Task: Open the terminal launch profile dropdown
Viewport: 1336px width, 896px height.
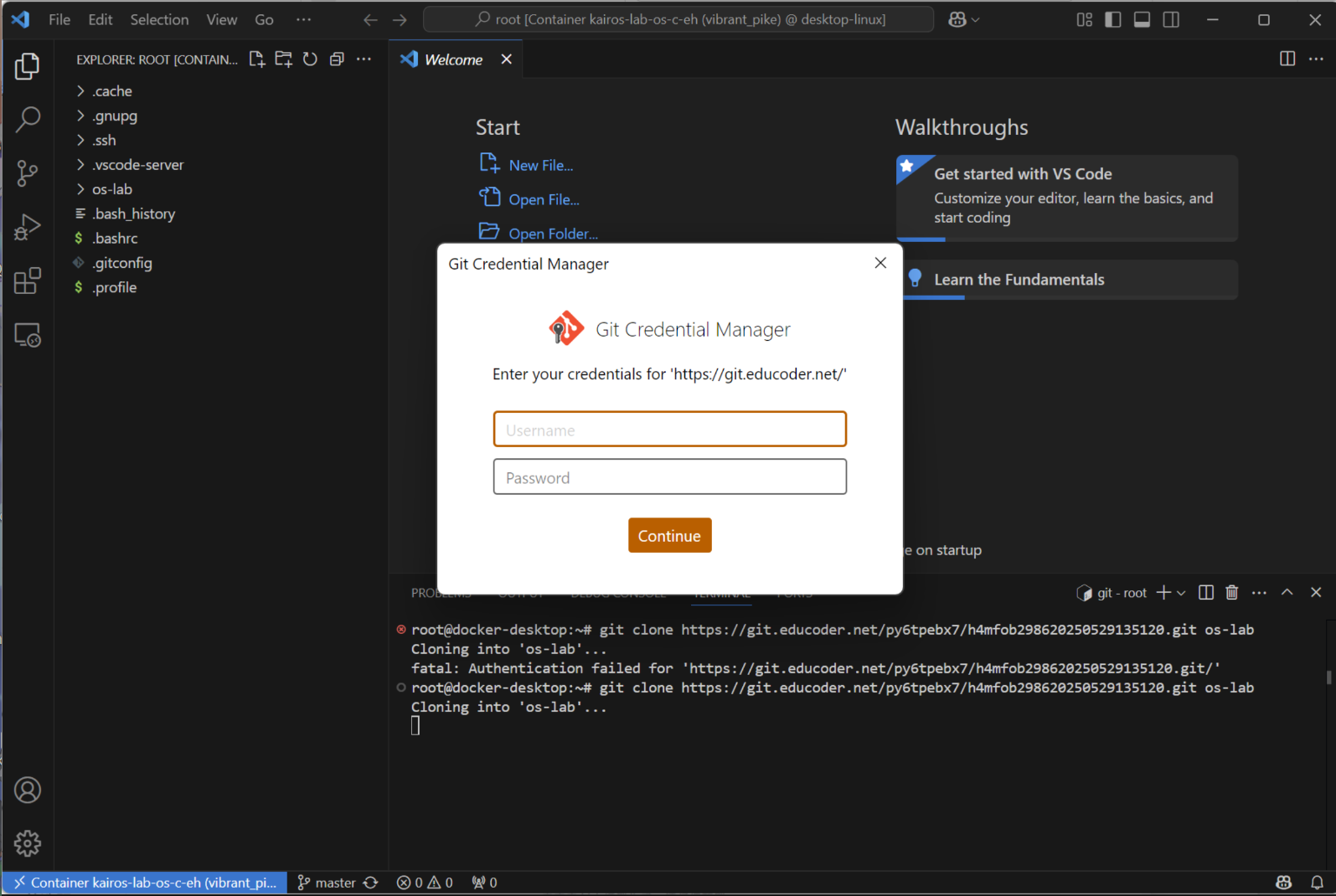Action: 1181,593
